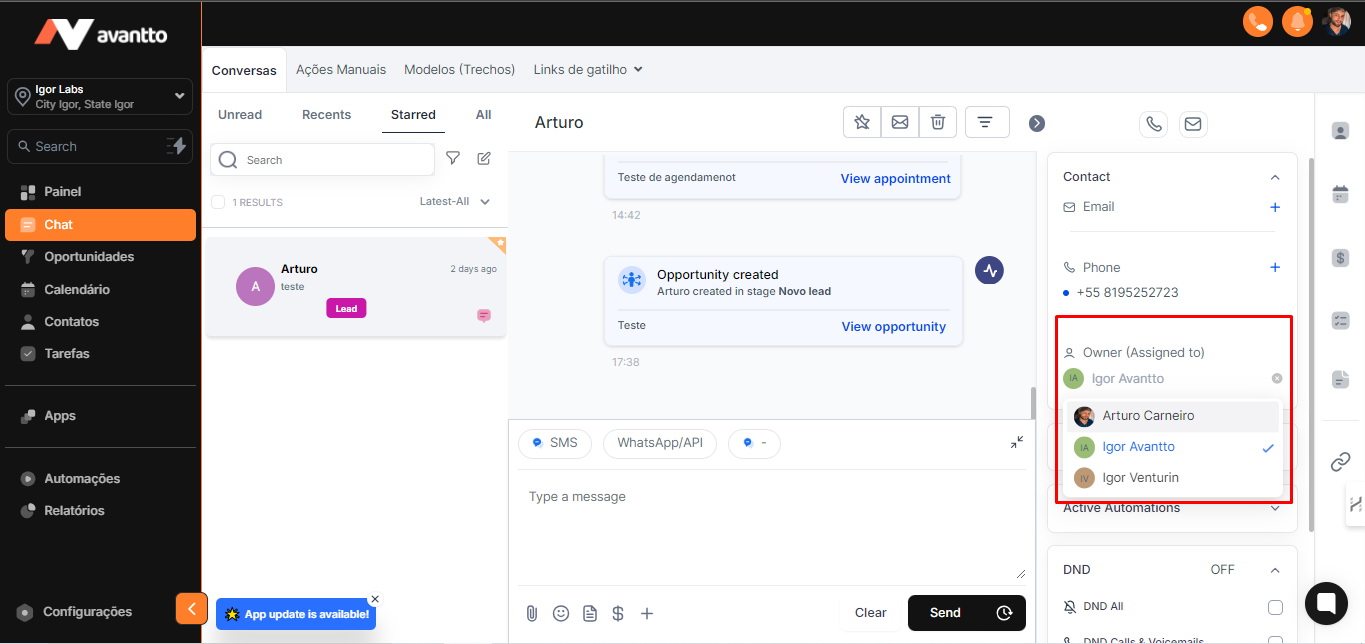
Task: Open the emoji picker
Action: pos(561,613)
